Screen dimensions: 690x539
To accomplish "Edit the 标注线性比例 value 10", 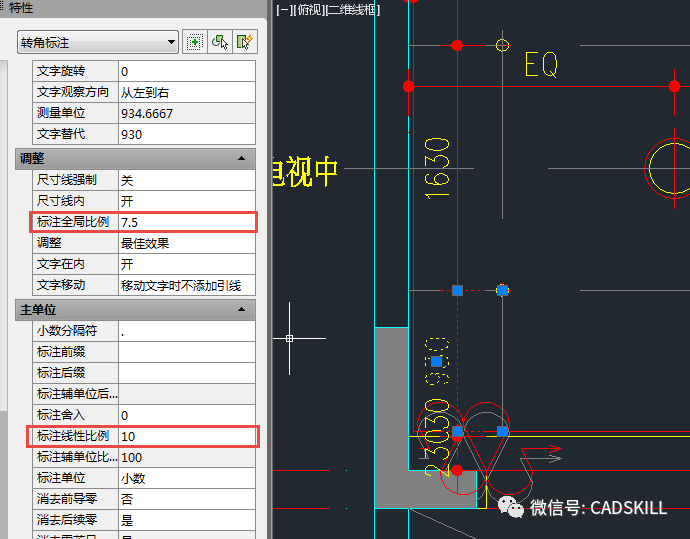I will point(187,436).
